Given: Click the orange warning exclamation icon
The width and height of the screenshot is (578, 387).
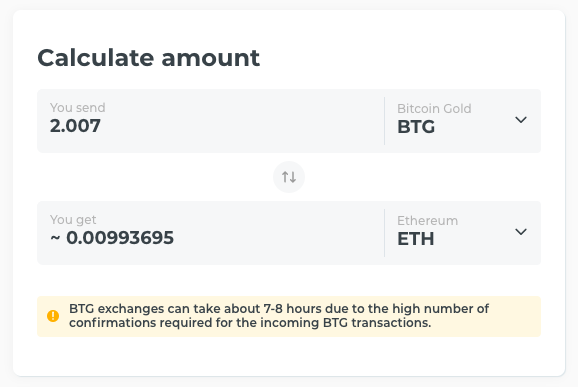Looking at the screenshot, I should pos(53,316).
